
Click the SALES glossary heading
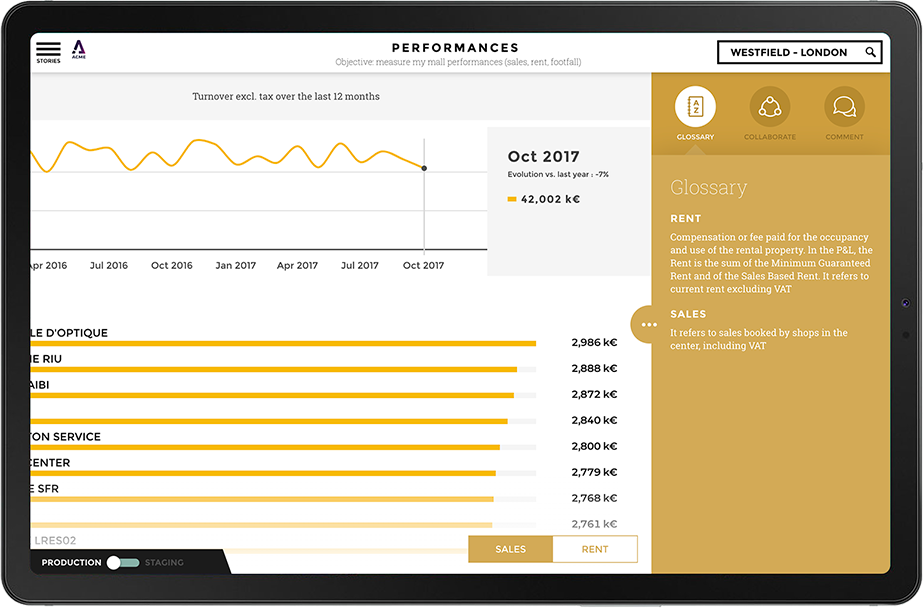click(x=688, y=314)
